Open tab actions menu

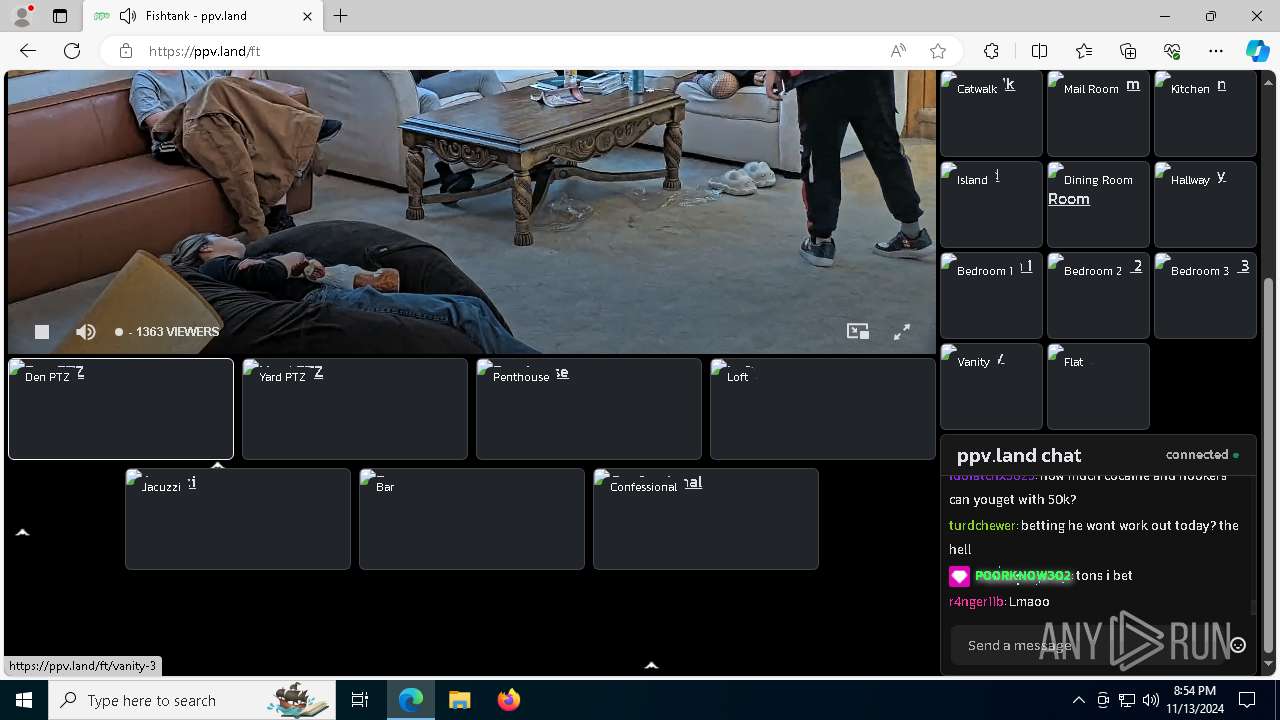(60, 16)
